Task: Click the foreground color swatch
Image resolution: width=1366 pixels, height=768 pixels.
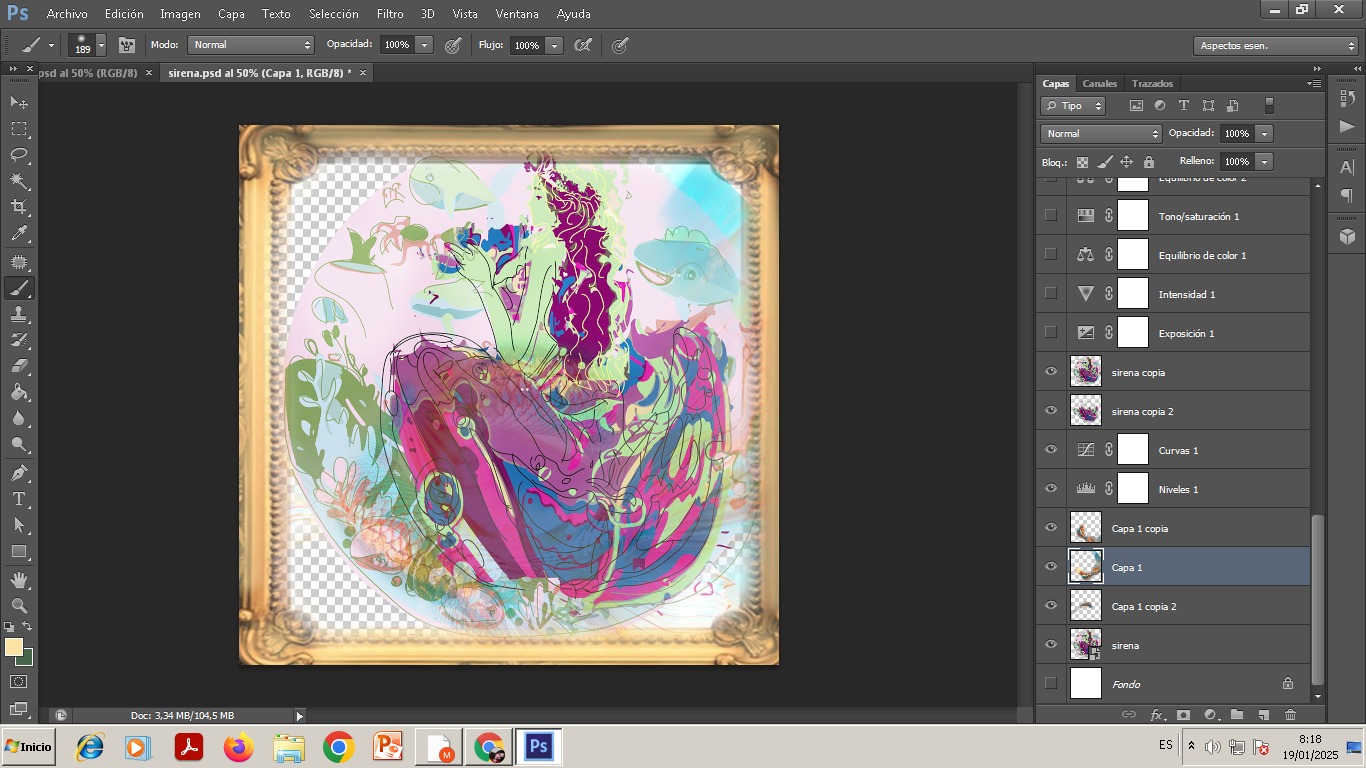Action: pos(14,647)
